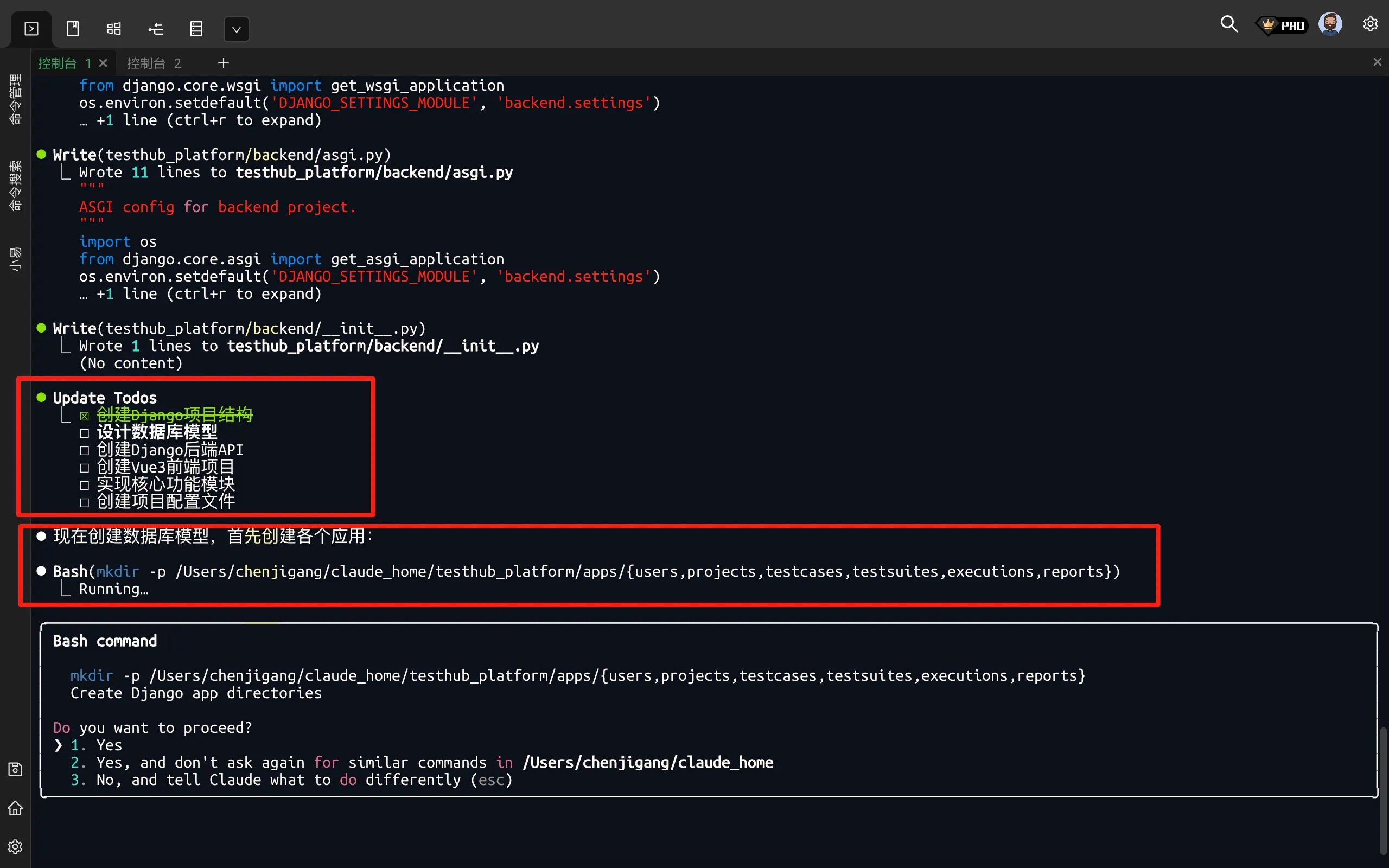Toggle the 创建Vue3前端项目 todo checkbox
Image resolution: width=1389 pixels, height=868 pixels.
[85, 468]
